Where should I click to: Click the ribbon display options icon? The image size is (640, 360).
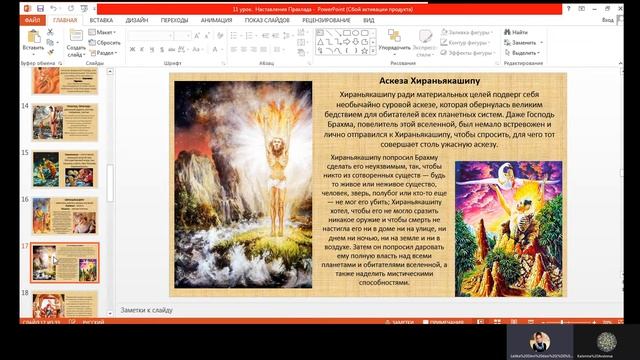coord(581,9)
